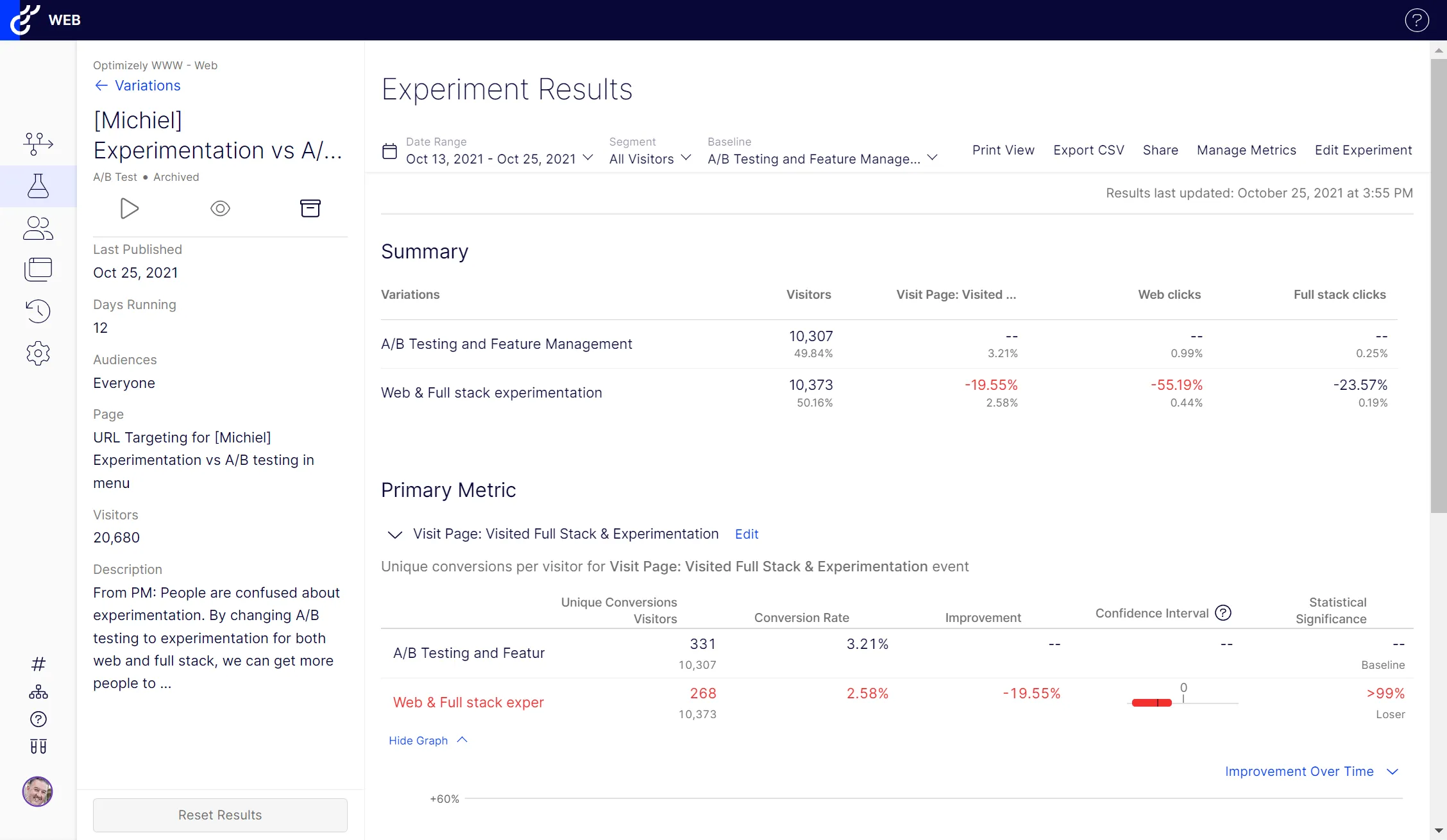This screenshot has width=1447, height=840.
Task: Click the Conversion Rate column header
Action: (801, 617)
